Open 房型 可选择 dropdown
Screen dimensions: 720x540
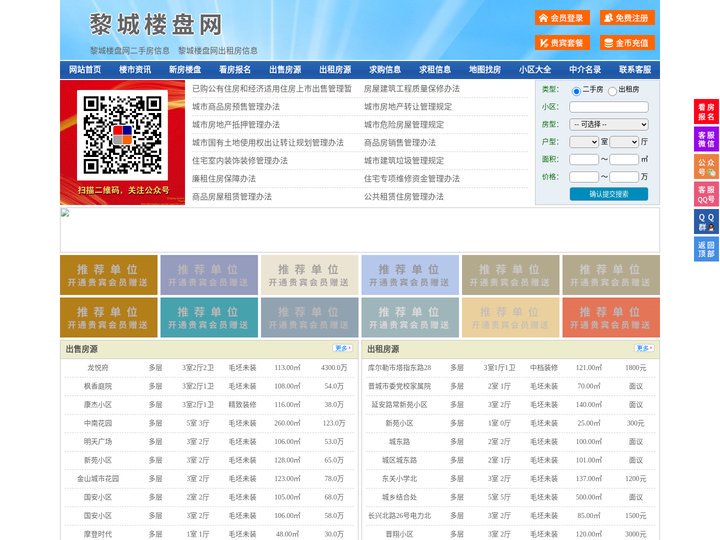609,124
